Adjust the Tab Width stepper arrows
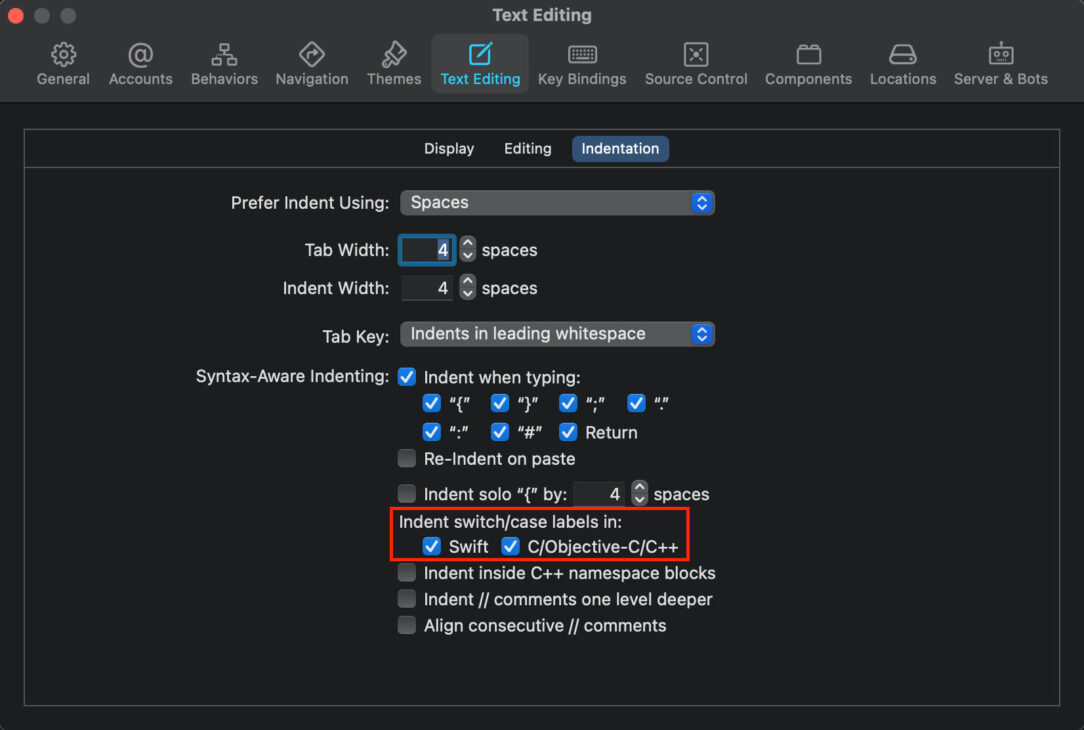Image resolution: width=1084 pixels, height=730 pixels. click(468, 250)
